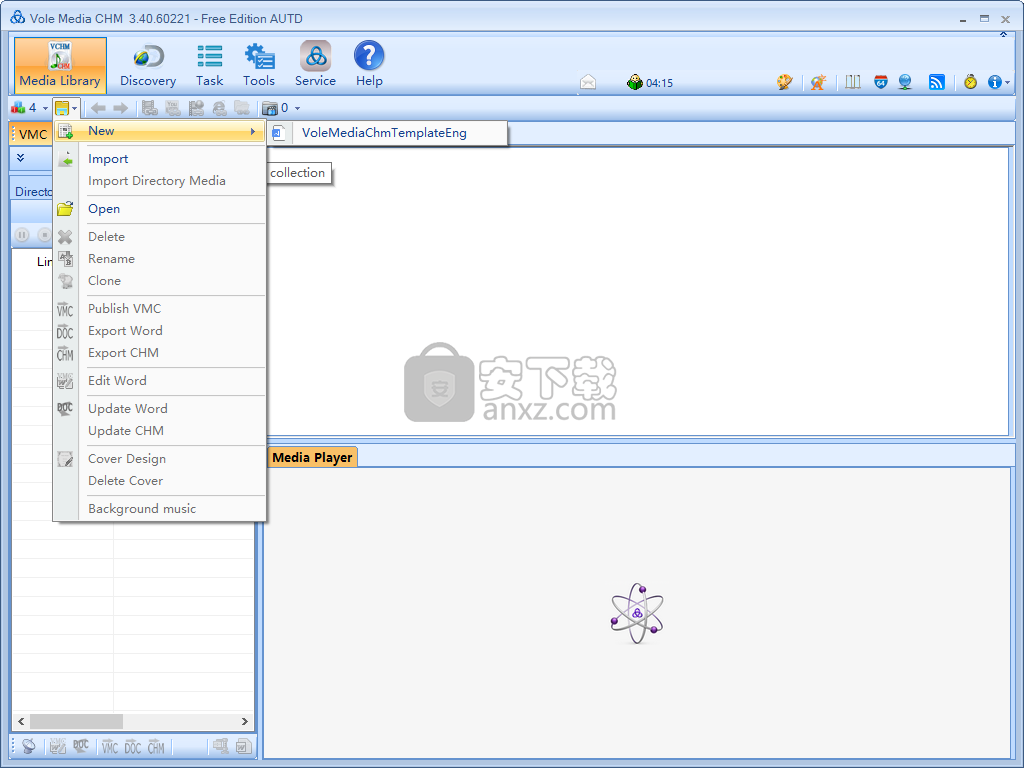Open the color palette theme icon

coord(784,82)
